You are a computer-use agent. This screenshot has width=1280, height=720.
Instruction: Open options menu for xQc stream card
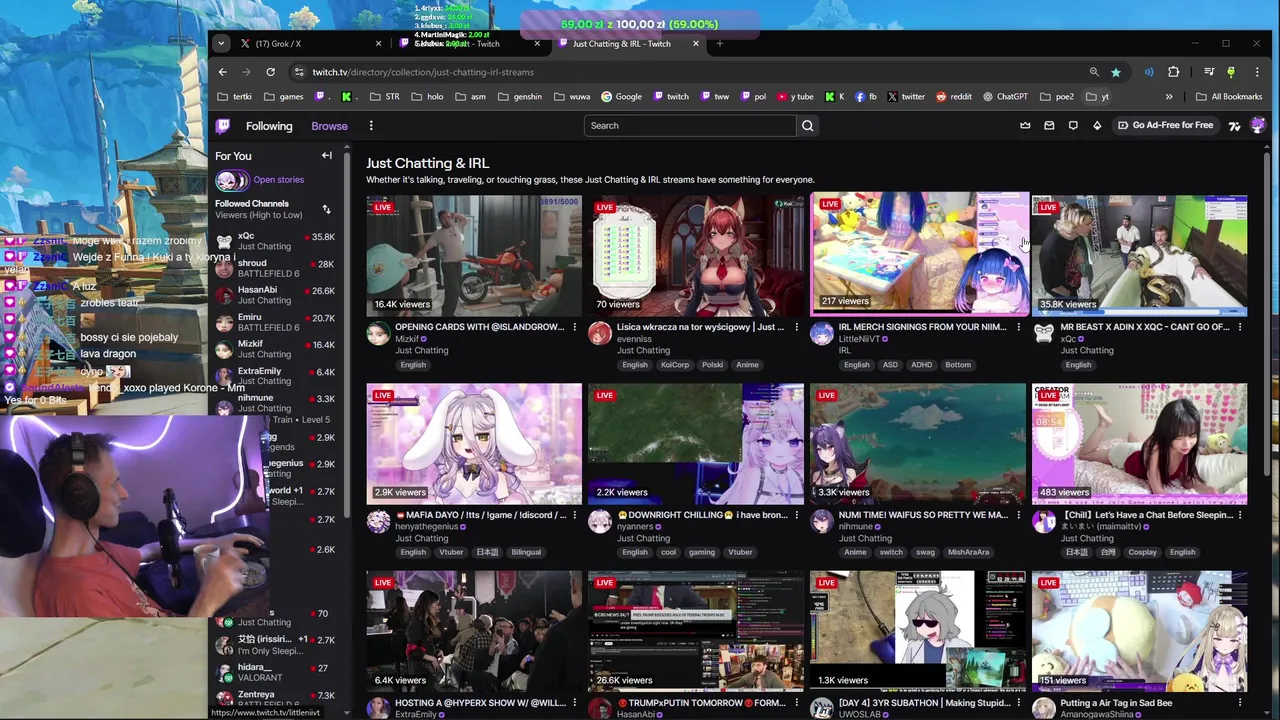(x=1240, y=327)
